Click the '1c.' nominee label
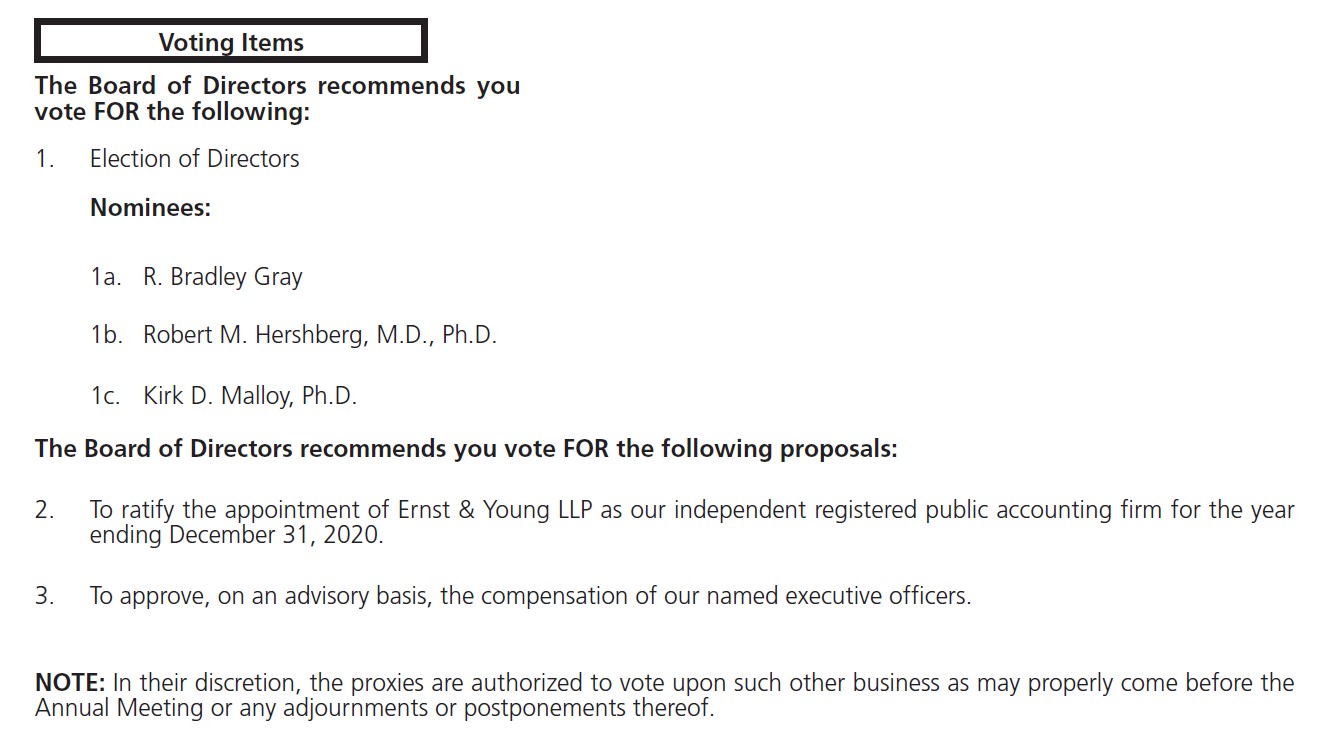This screenshot has width=1335, height=750. click(105, 395)
